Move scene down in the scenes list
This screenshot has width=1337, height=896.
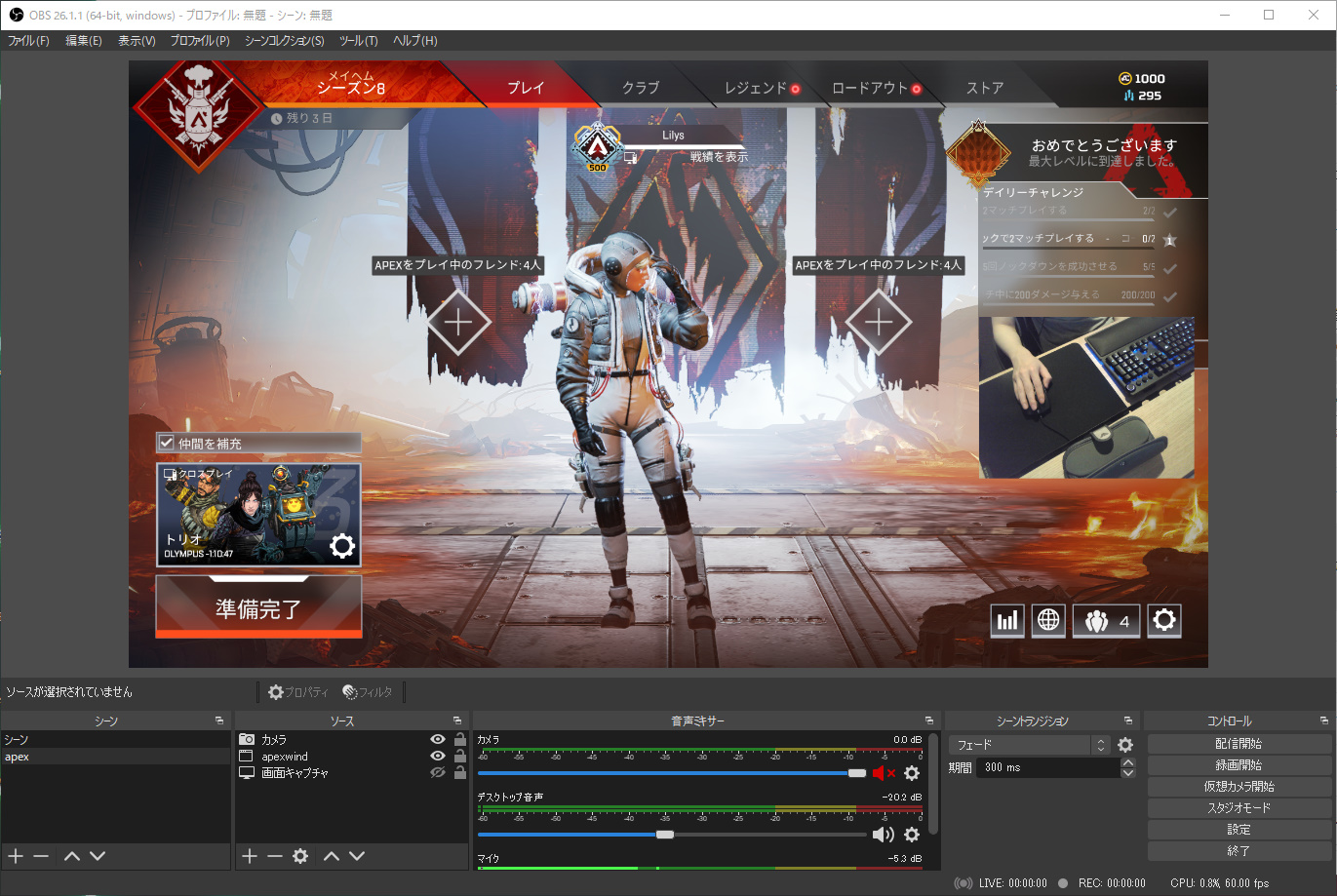tap(98, 856)
